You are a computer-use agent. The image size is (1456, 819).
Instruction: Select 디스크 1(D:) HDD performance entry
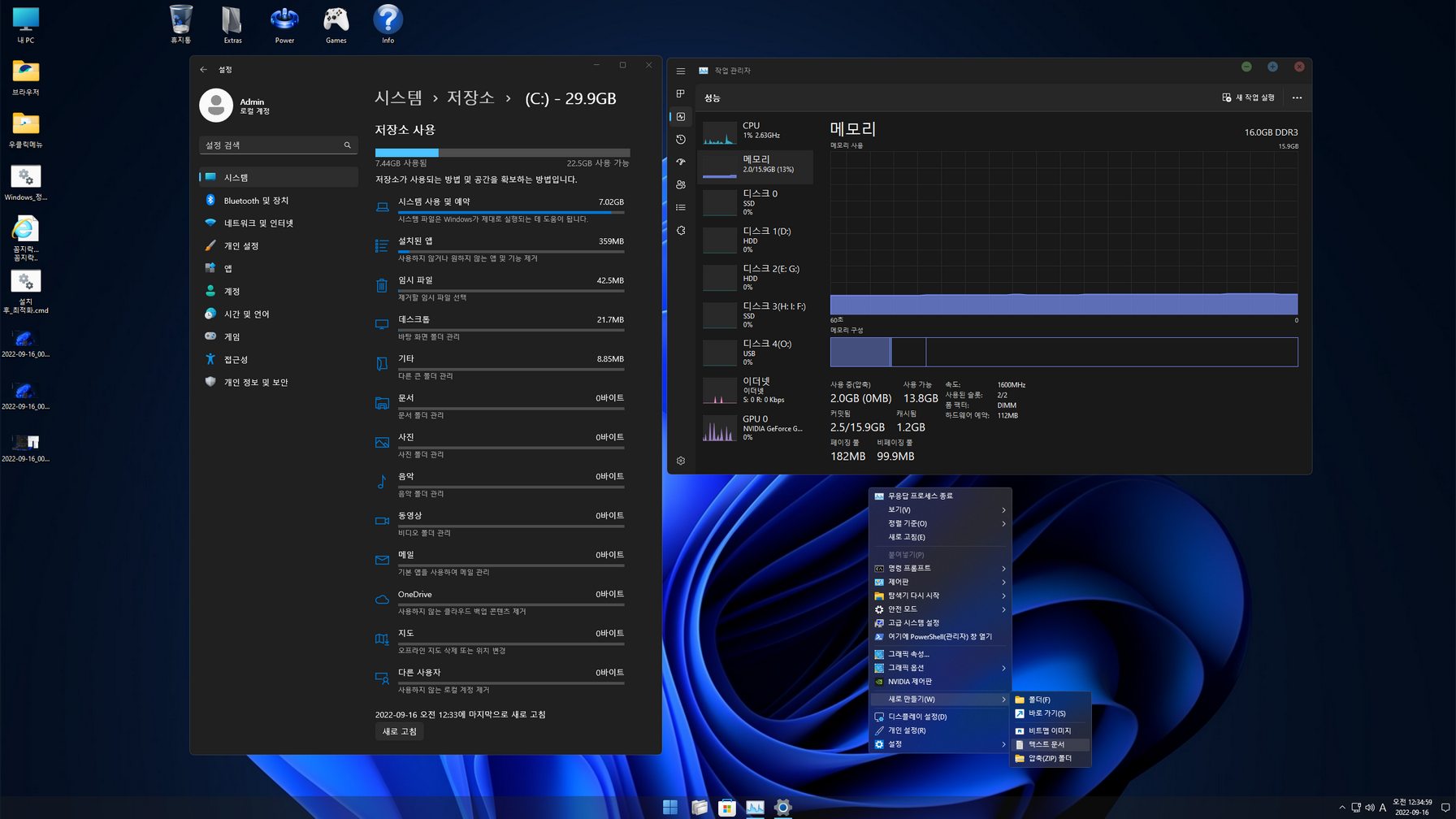coord(756,240)
